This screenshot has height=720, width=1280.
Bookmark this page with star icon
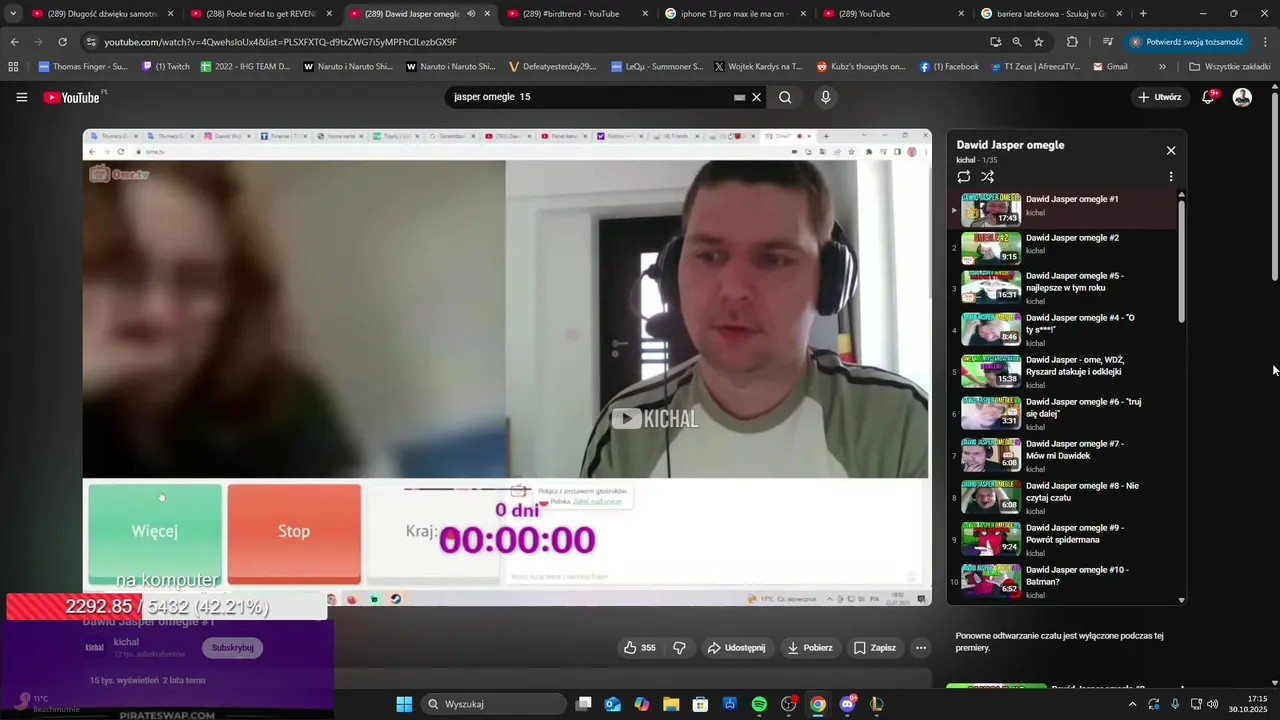(x=1039, y=42)
